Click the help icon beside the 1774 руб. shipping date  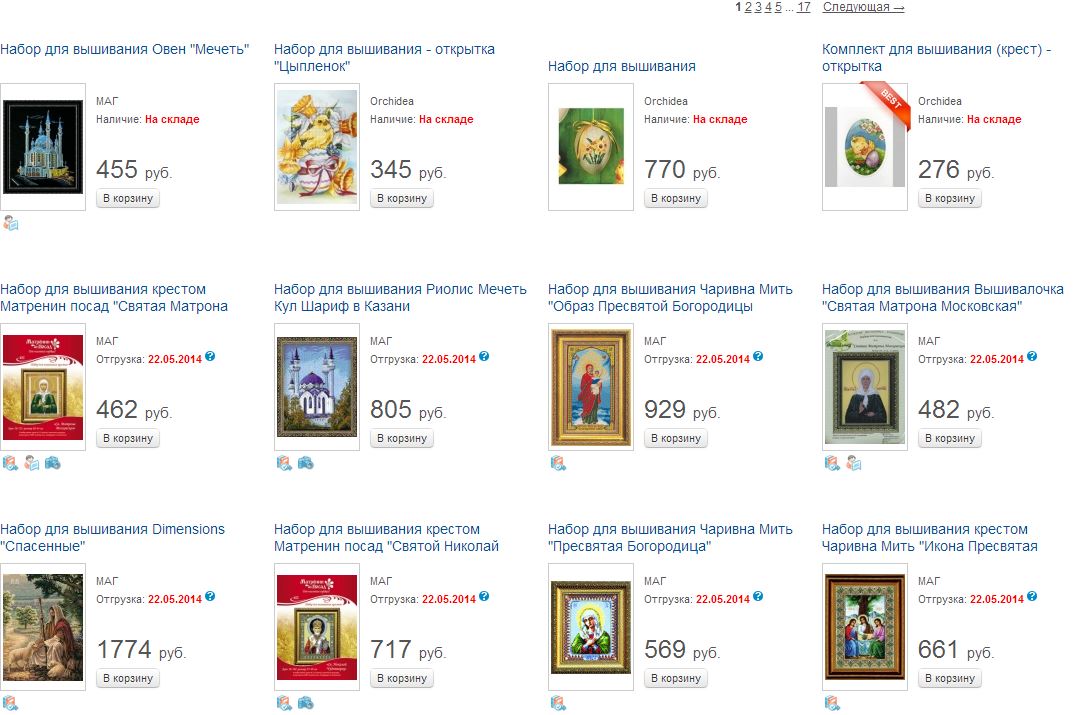(211, 597)
